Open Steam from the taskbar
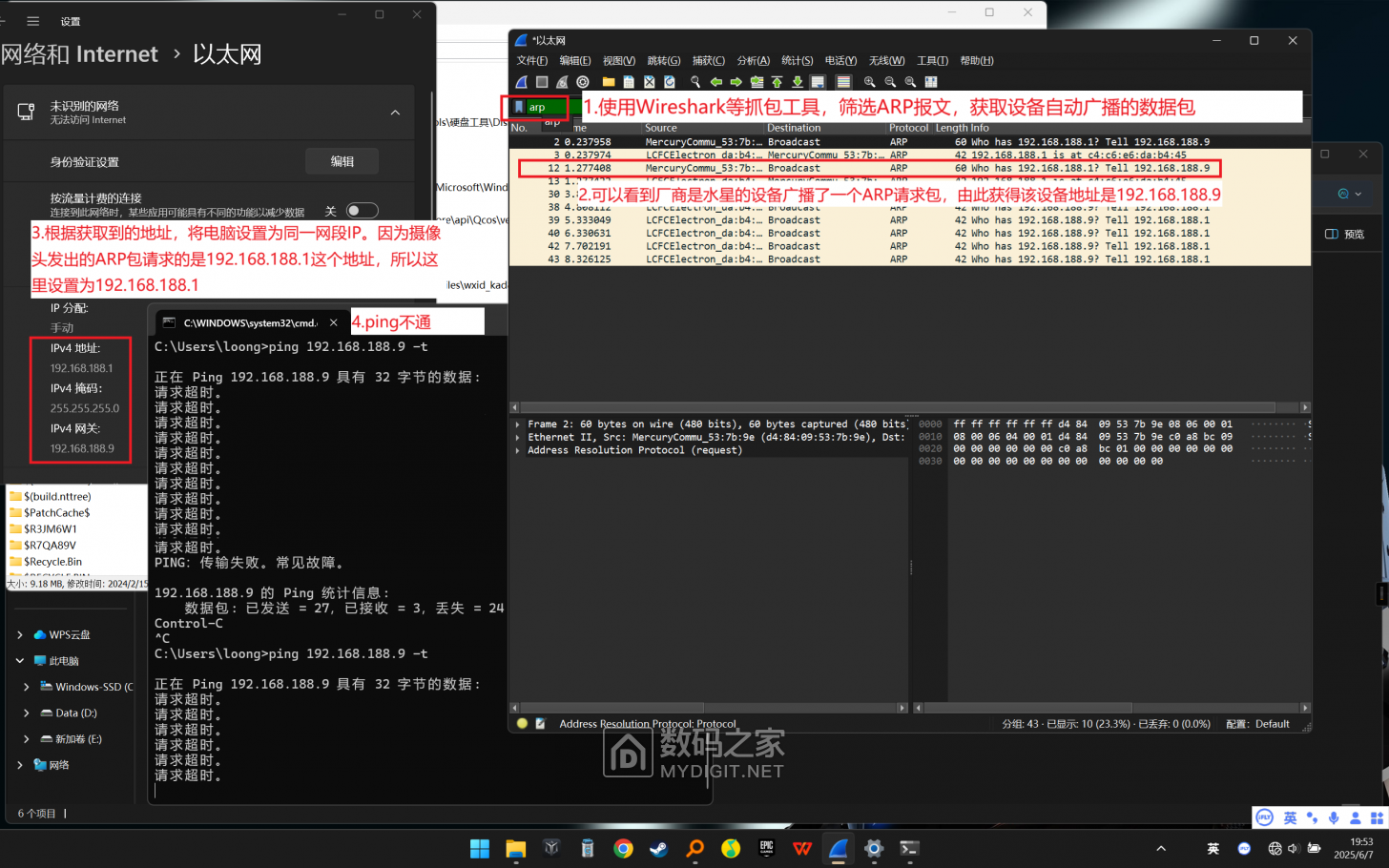 pyautogui.click(x=658, y=848)
